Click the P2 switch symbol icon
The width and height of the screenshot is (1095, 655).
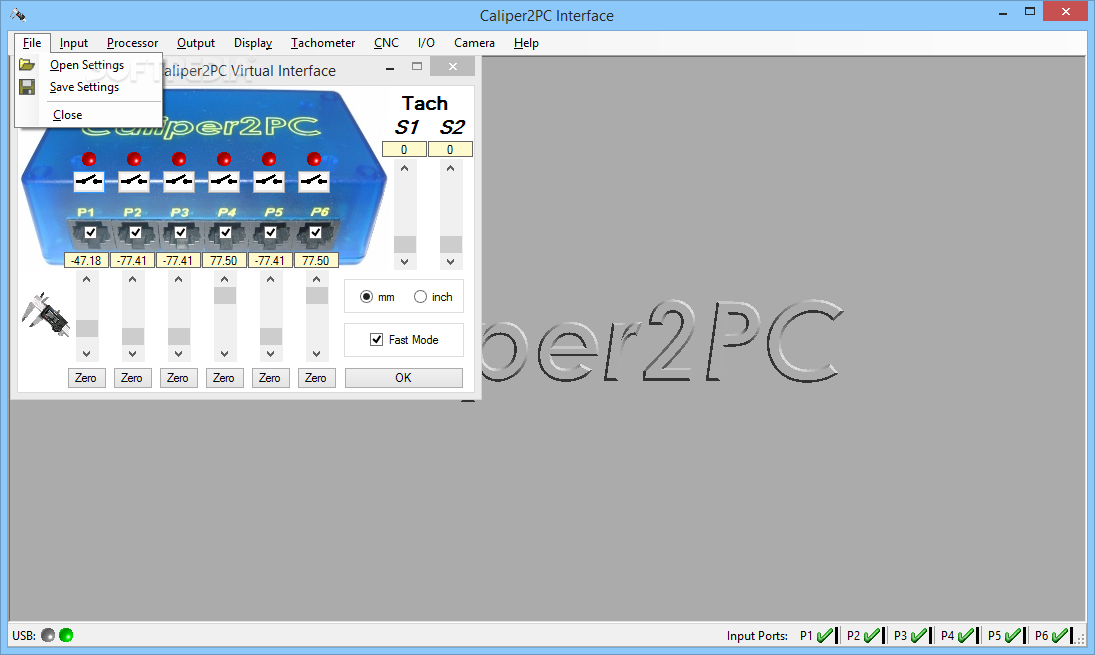click(134, 182)
